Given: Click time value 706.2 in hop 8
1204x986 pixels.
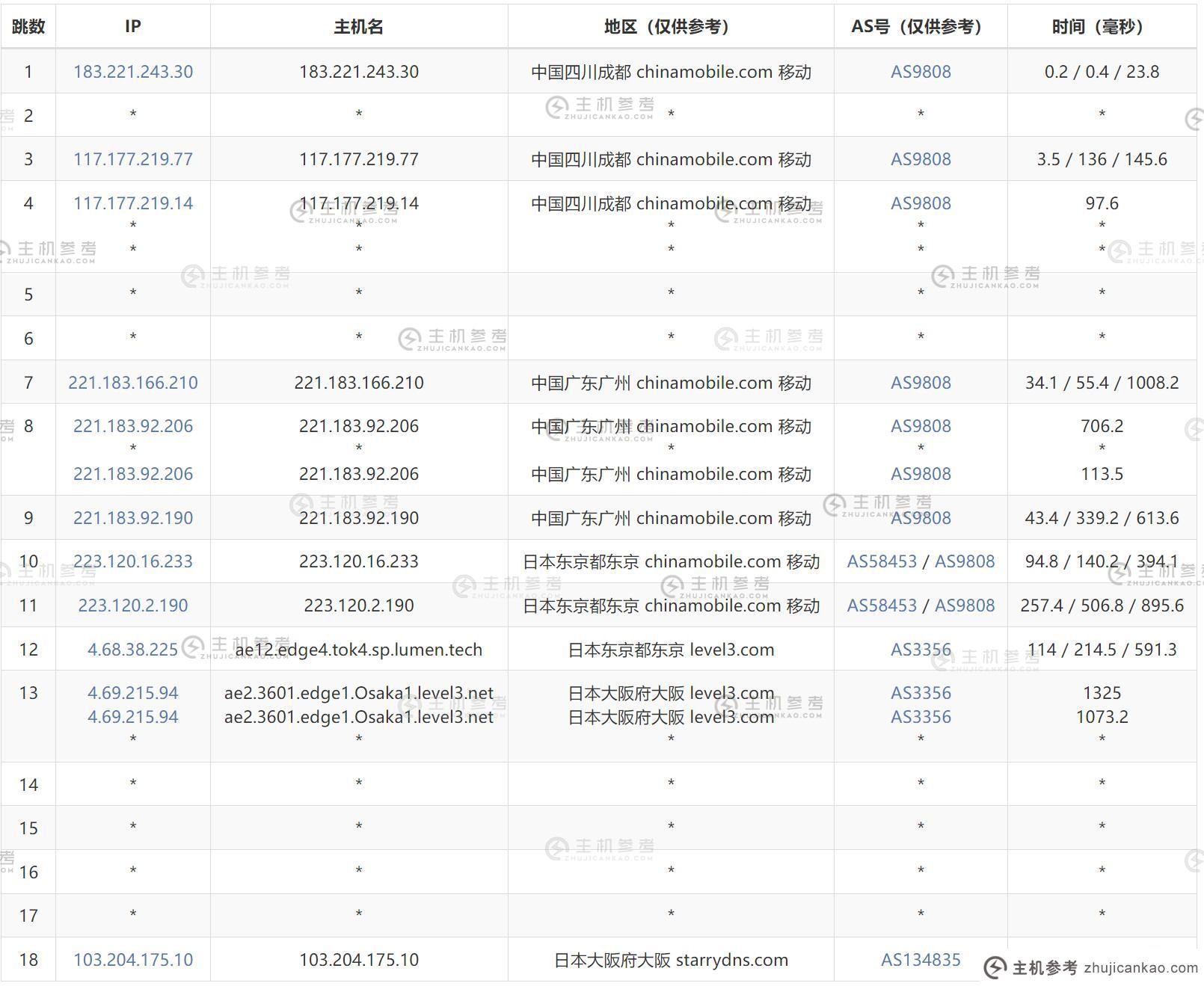Looking at the screenshot, I should (x=1102, y=426).
